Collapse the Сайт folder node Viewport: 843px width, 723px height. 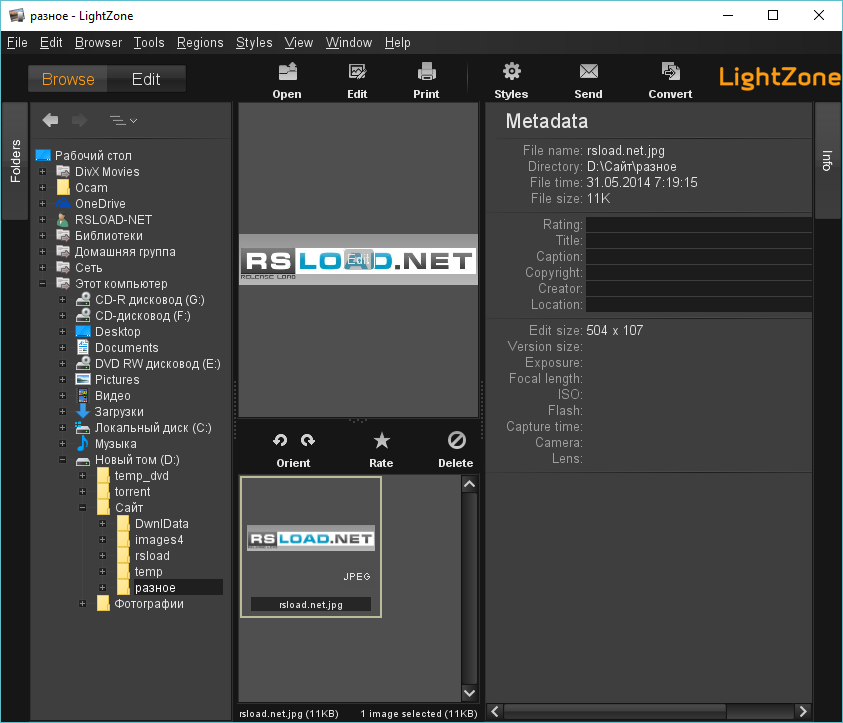[82, 508]
